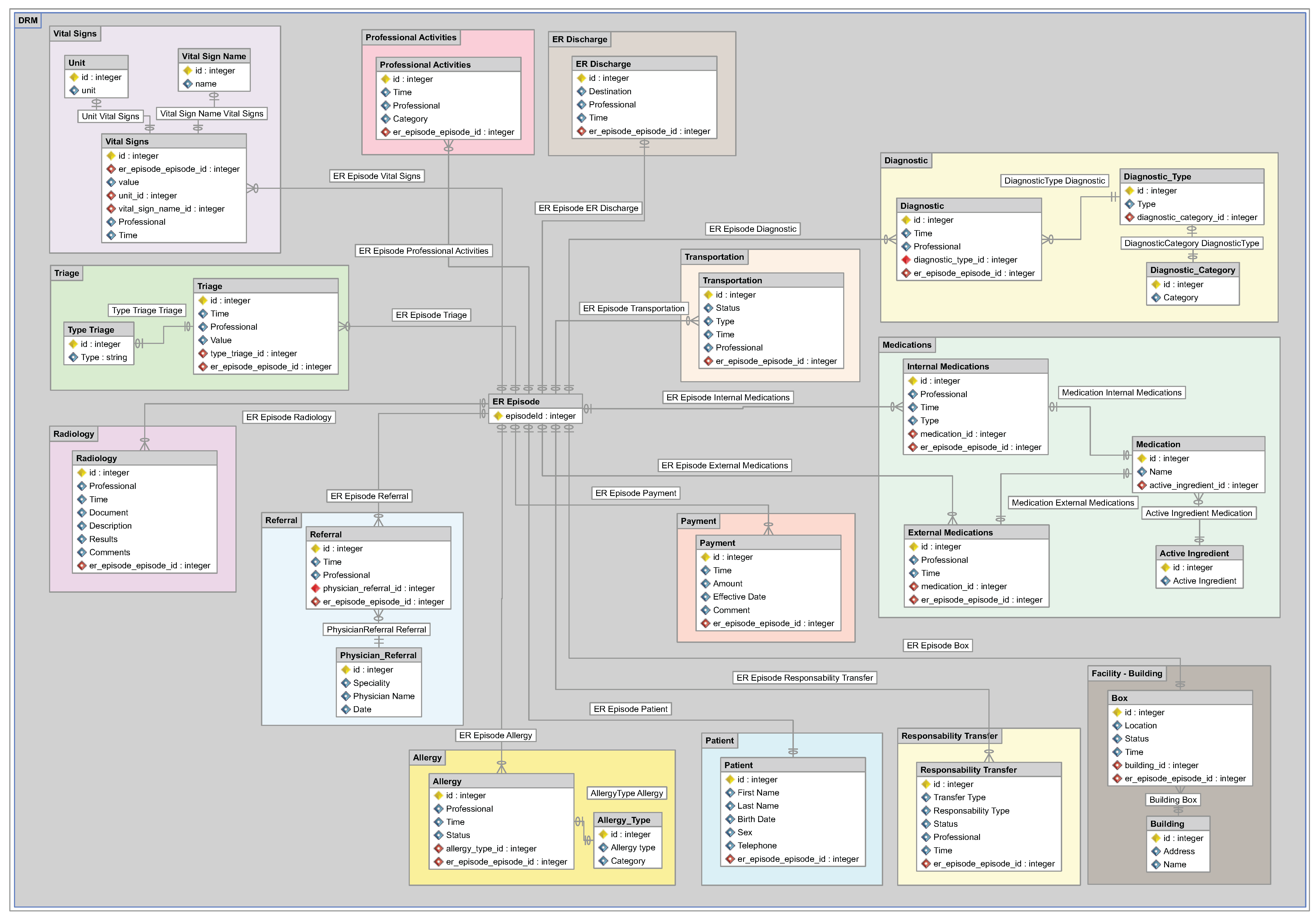Click yellow key icon in Type Triage table
This screenshot has width=1316, height=918.
(73, 344)
